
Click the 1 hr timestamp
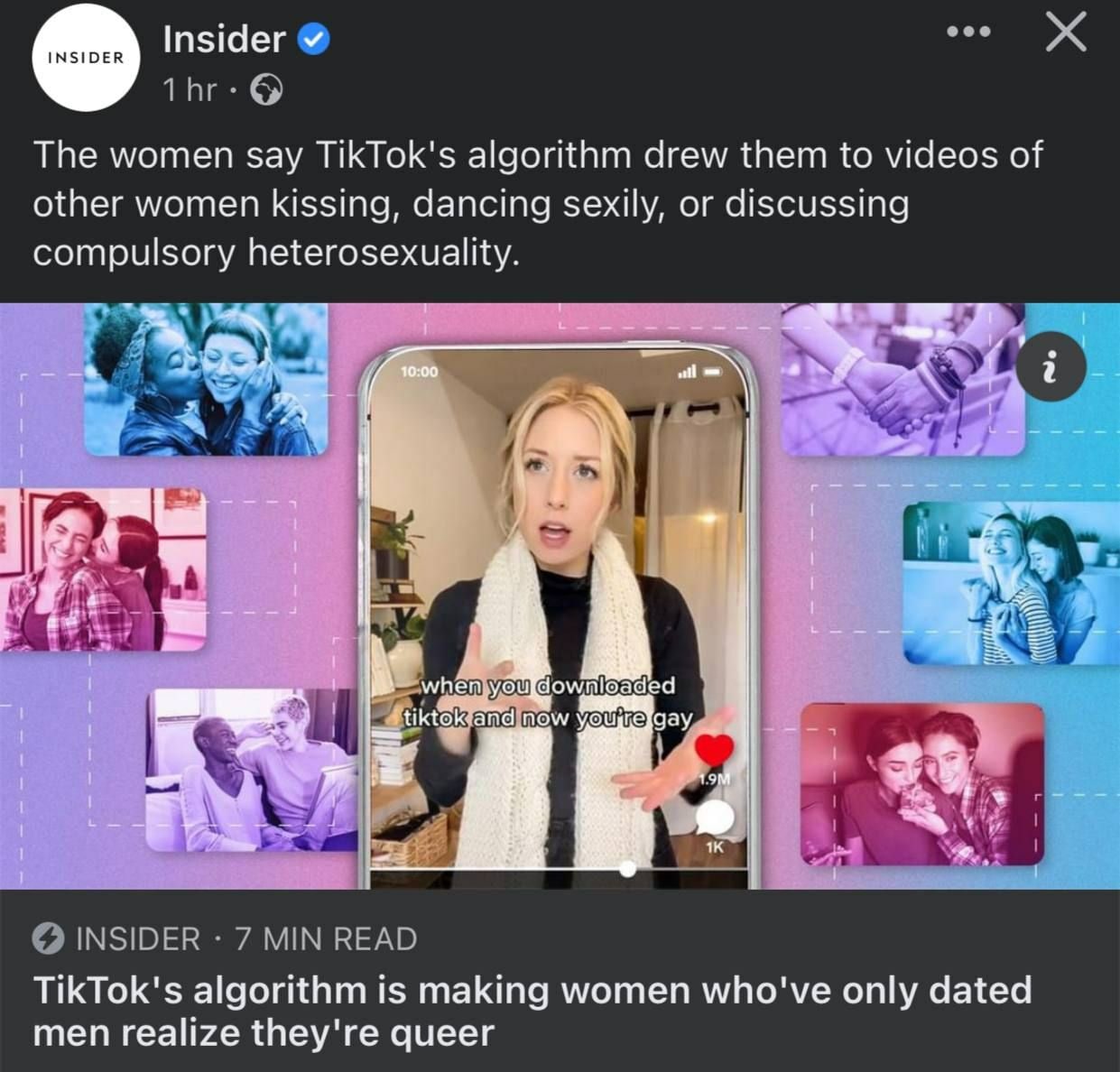click(x=190, y=90)
